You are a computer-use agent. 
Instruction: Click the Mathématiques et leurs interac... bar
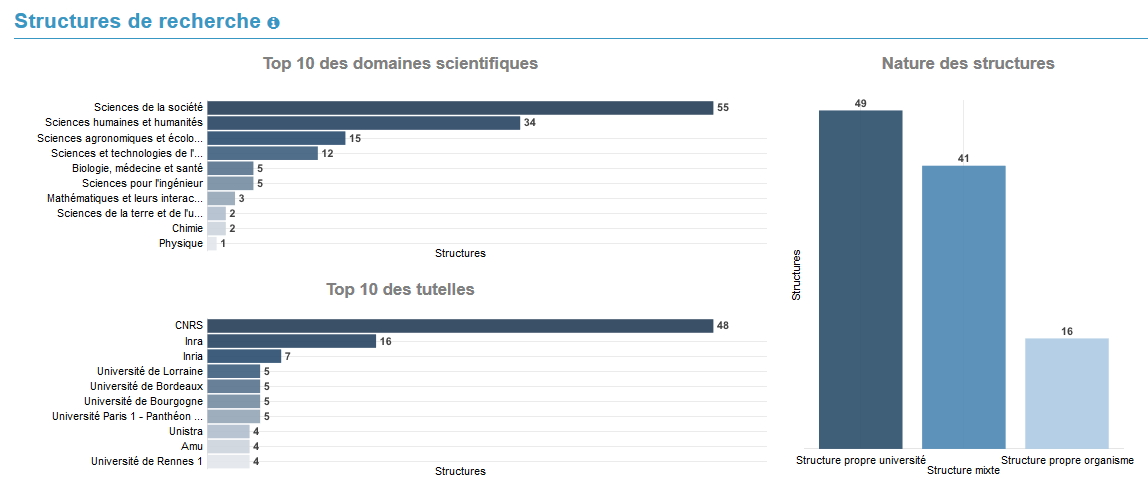coord(221,198)
